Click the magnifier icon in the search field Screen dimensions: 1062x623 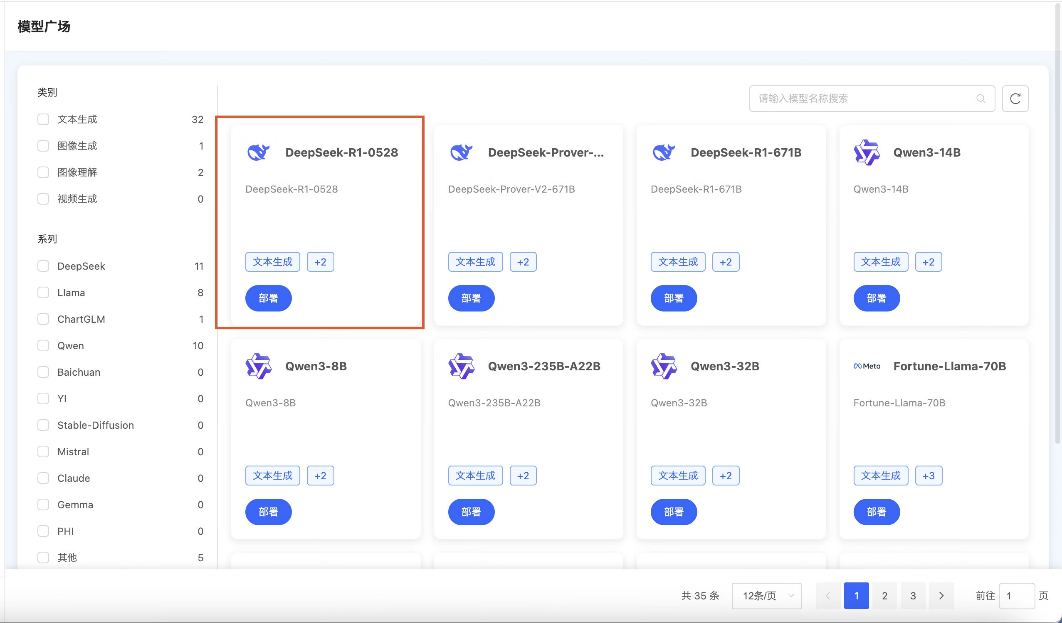[x=981, y=99]
